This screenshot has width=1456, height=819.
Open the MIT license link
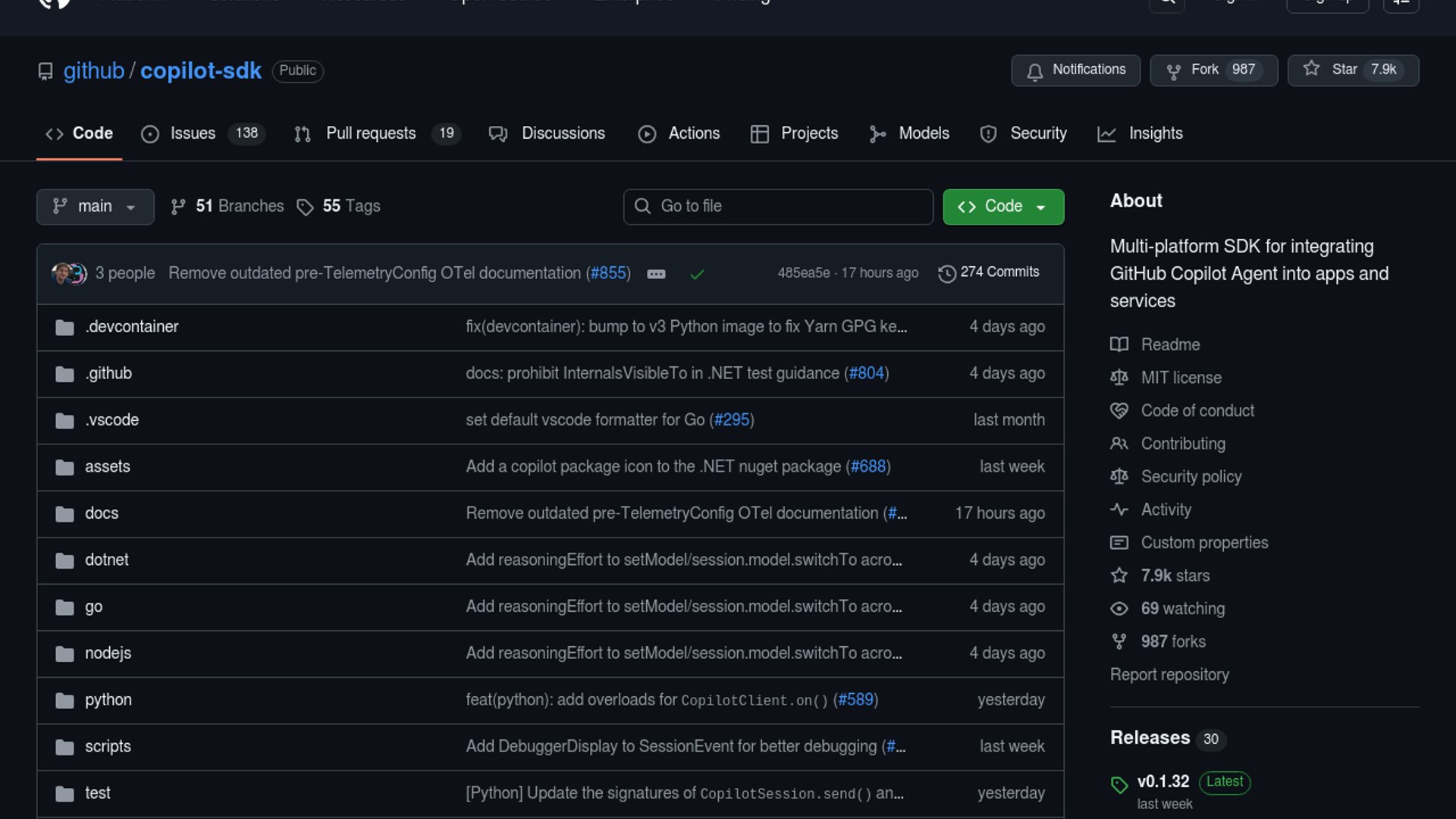pos(1181,378)
